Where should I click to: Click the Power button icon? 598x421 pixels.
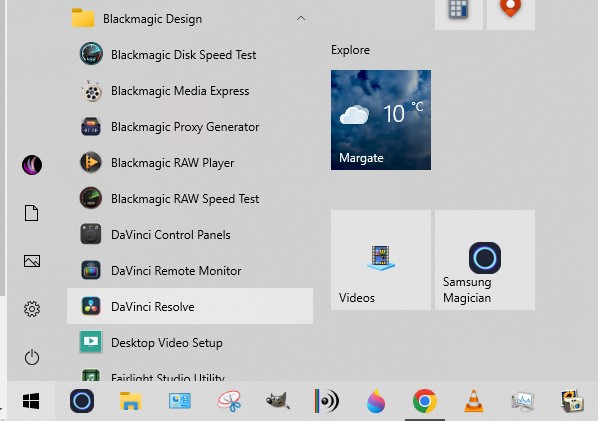32,357
